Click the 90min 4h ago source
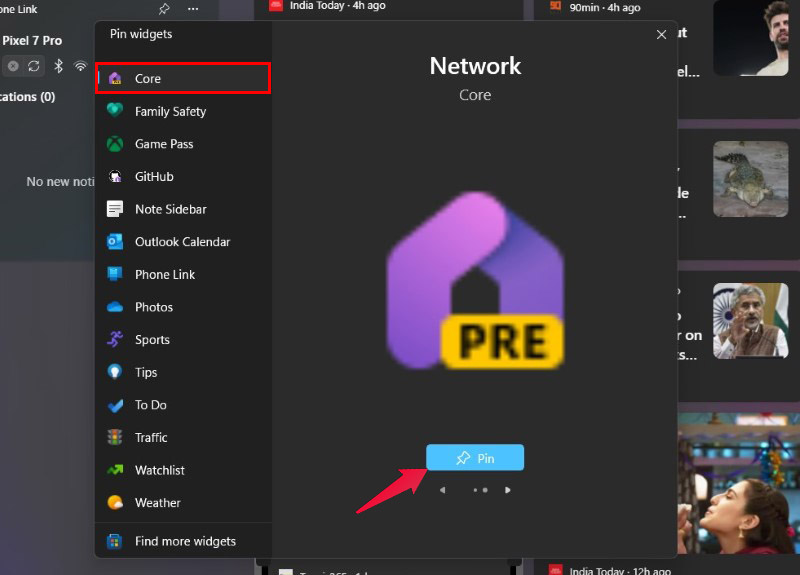The height and width of the screenshot is (575, 800). tap(605, 7)
